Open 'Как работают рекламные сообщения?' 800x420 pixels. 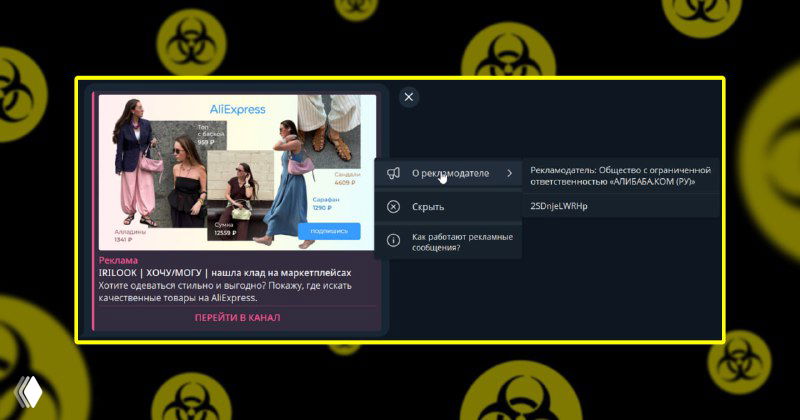(448, 242)
